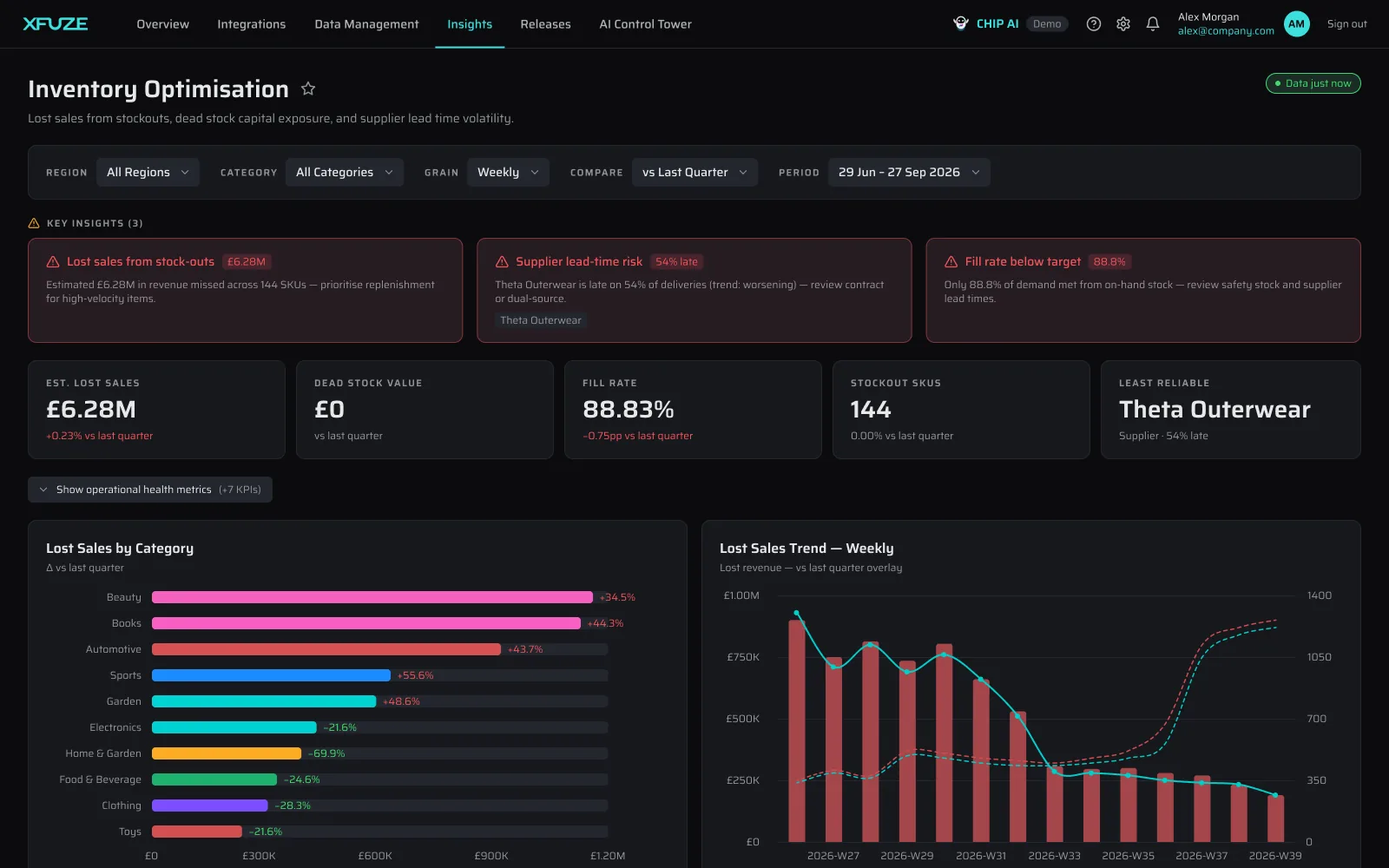The image size is (1389, 868).
Task: Click the XFUZE logo
Action: click(56, 24)
